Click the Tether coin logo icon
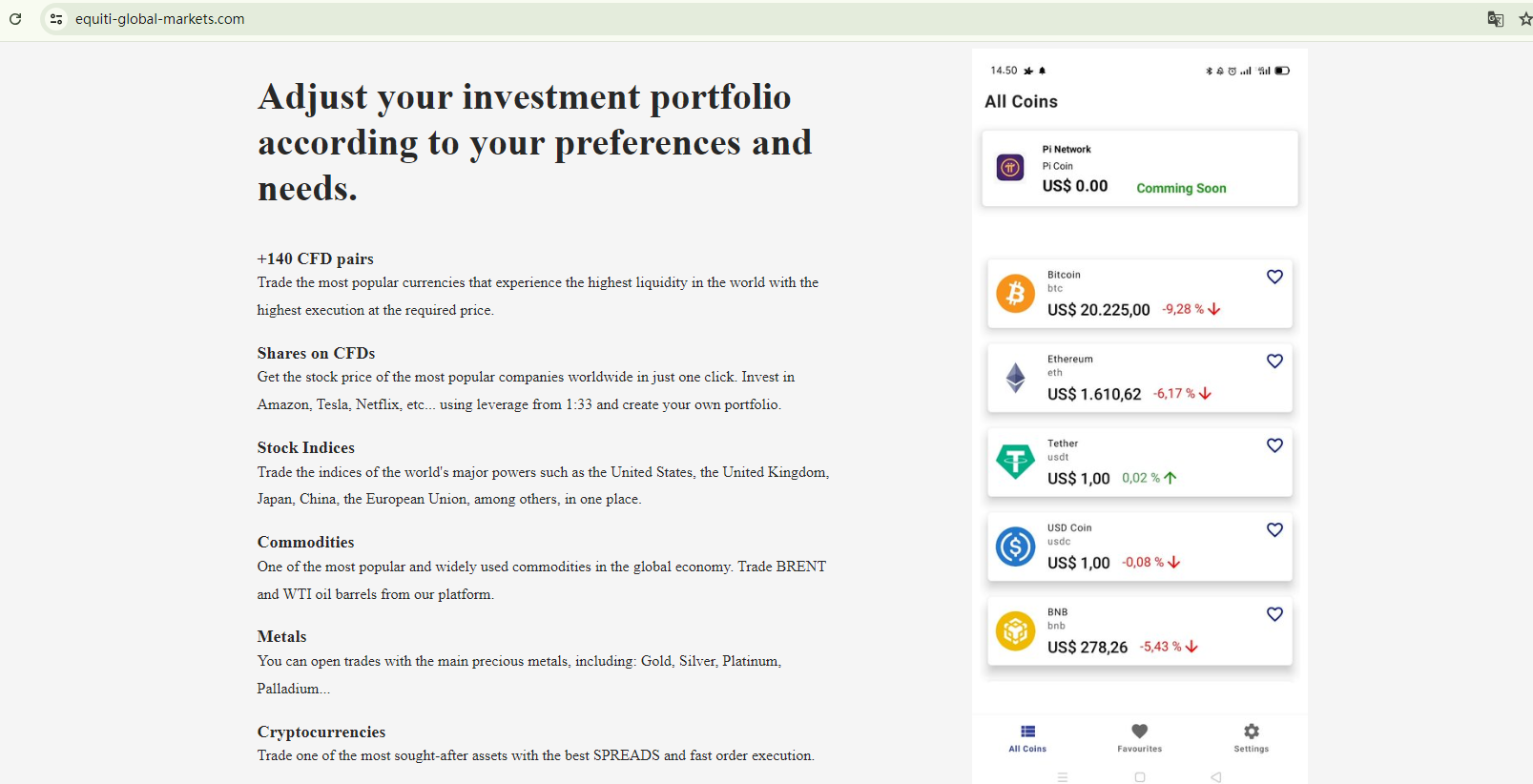 coord(1015,462)
